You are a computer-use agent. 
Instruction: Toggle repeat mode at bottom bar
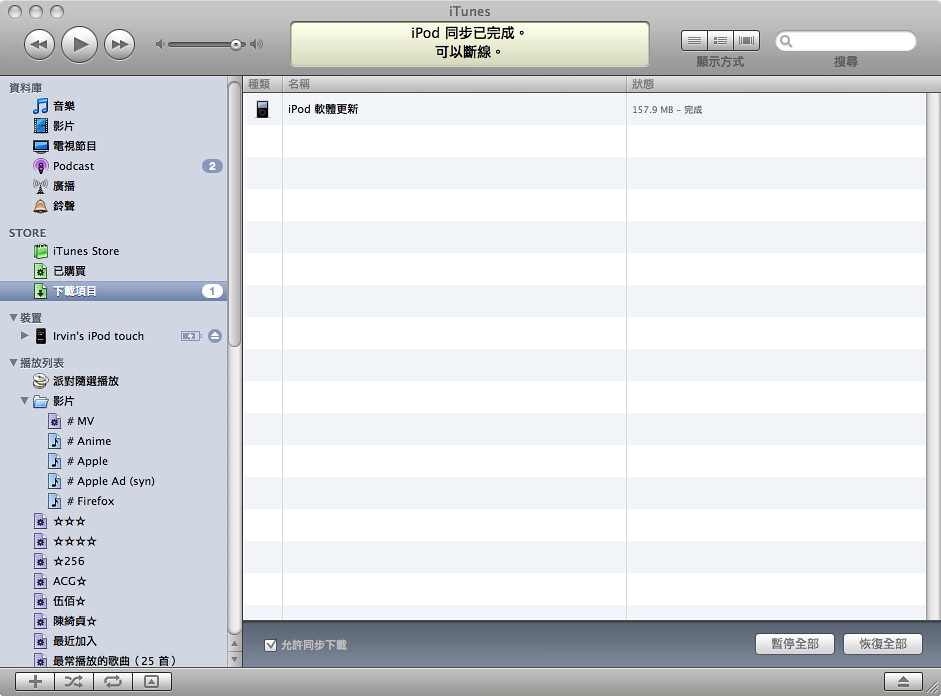click(112, 681)
